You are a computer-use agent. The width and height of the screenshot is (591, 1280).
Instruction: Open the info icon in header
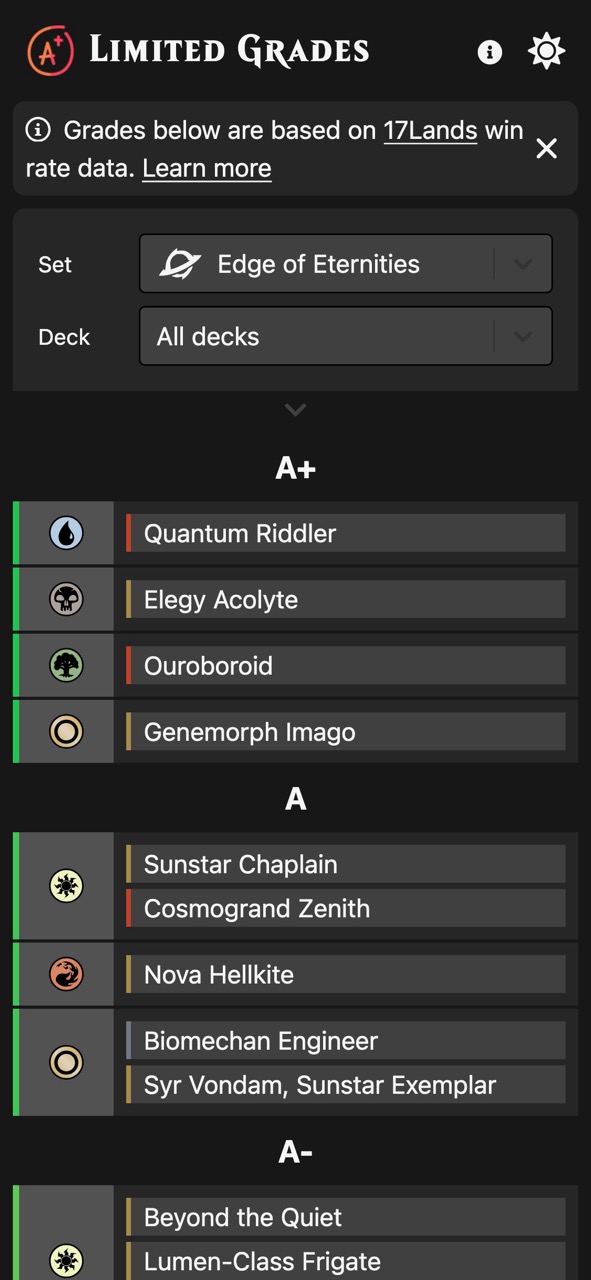coord(490,52)
